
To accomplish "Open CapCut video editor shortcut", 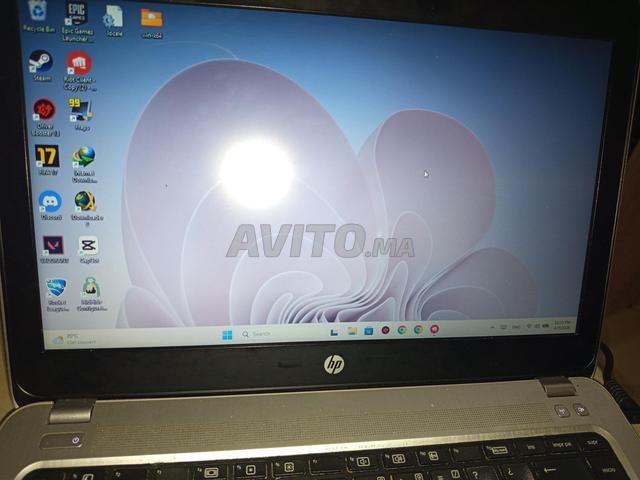I will [x=89, y=245].
